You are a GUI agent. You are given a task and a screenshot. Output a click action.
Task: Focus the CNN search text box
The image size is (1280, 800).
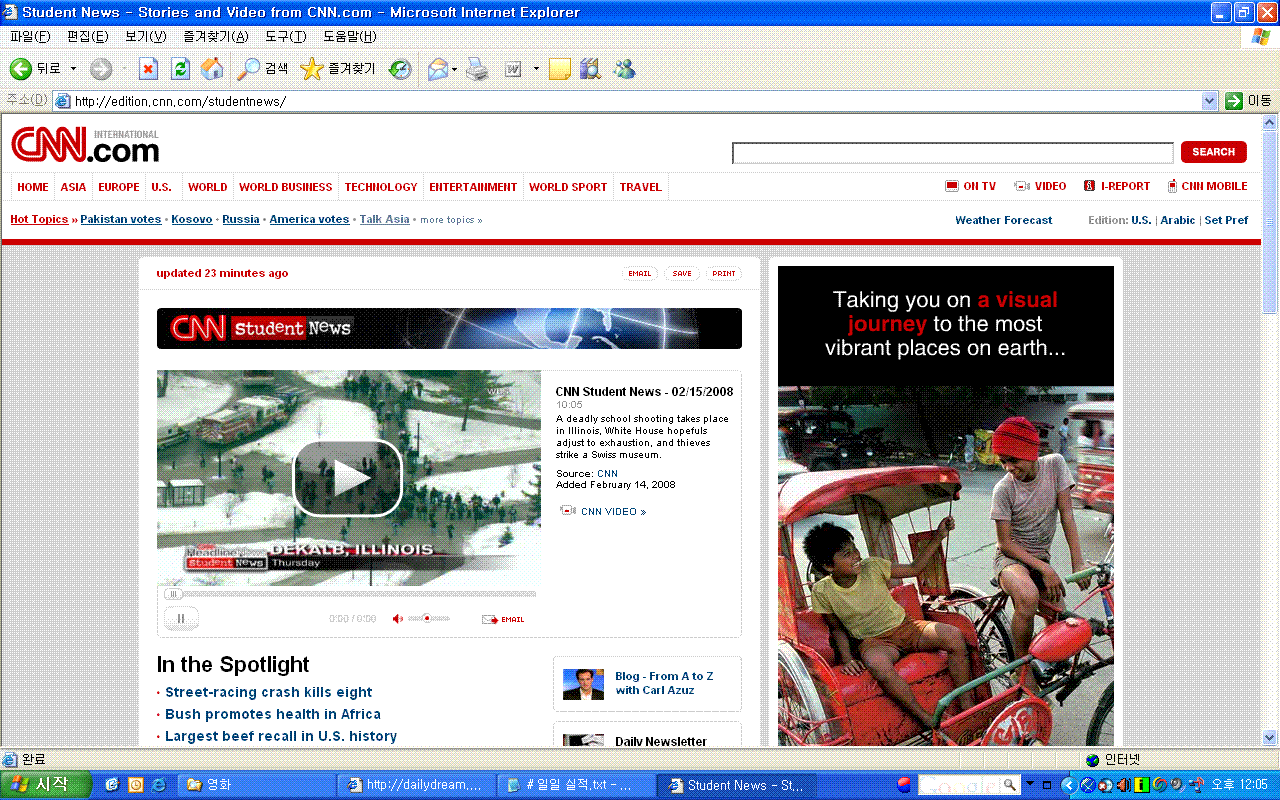click(952, 152)
